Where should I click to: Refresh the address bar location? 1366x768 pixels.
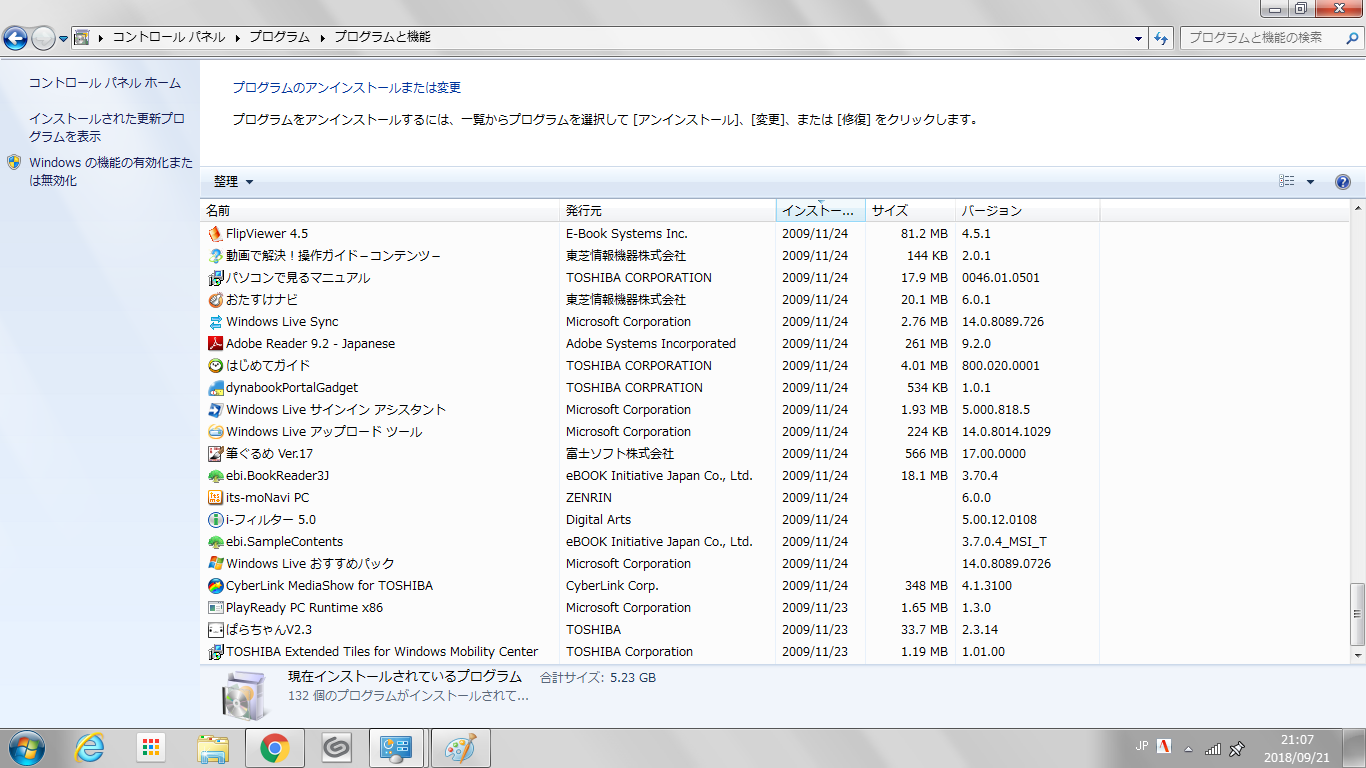1161,38
